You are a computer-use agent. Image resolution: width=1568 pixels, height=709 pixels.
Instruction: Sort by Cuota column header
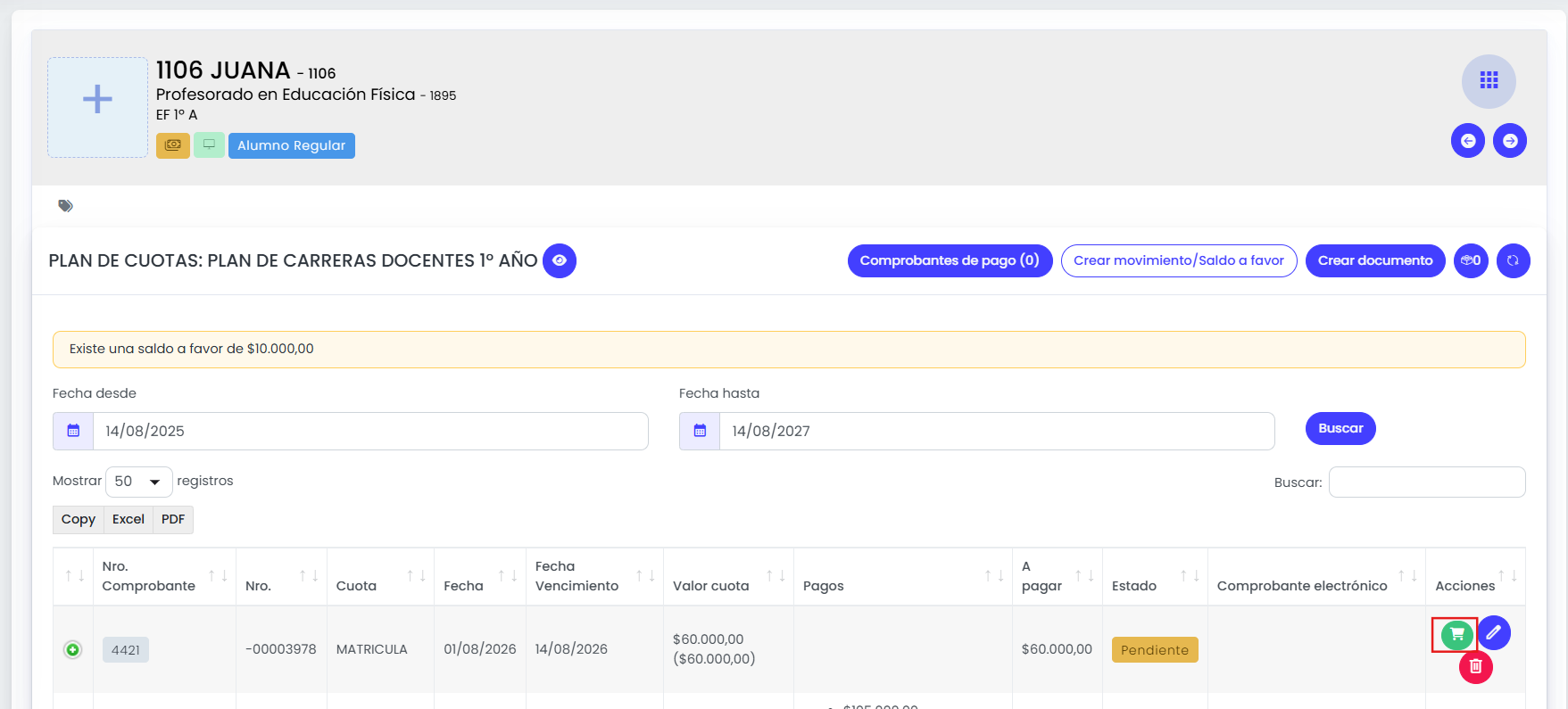click(380, 576)
